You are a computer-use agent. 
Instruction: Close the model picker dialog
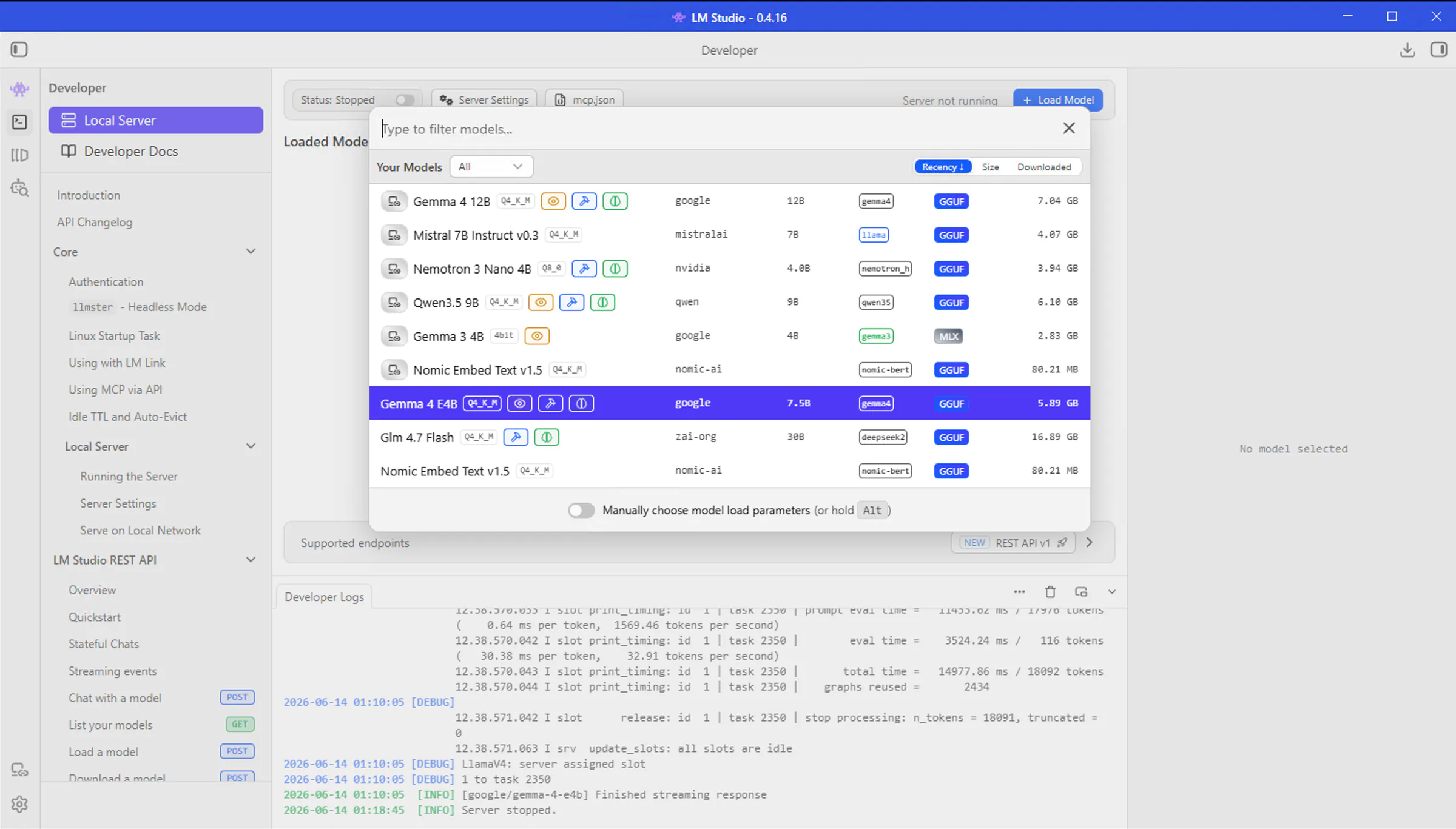(1069, 128)
